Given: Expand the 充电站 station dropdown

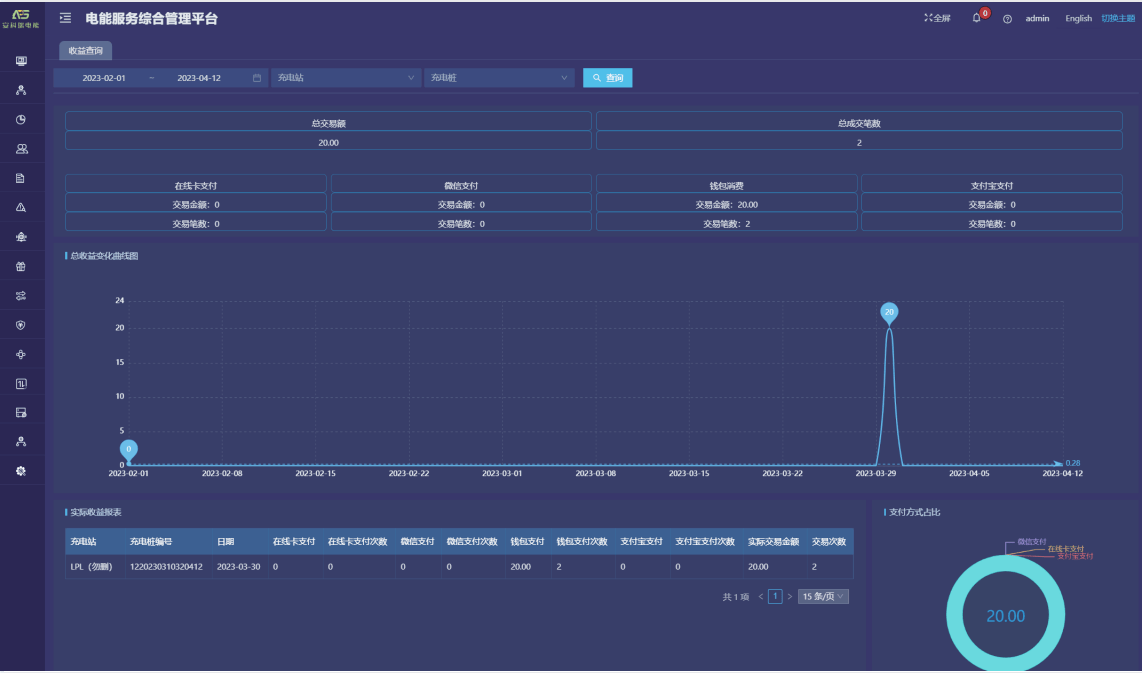Looking at the screenshot, I should (x=345, y=78).
